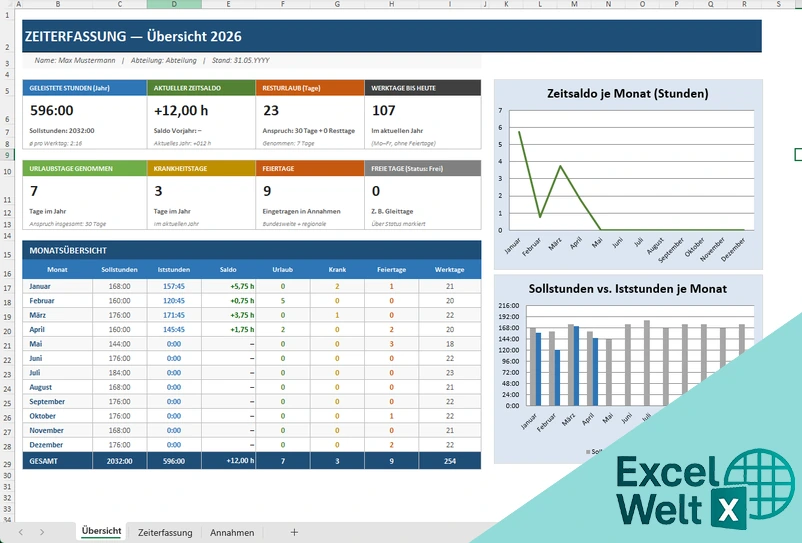The height and width of the screenshot is (543, 802).
Task: Click the ZEITERFASSUNG title banner cell
Action: (x=392, y=36)
